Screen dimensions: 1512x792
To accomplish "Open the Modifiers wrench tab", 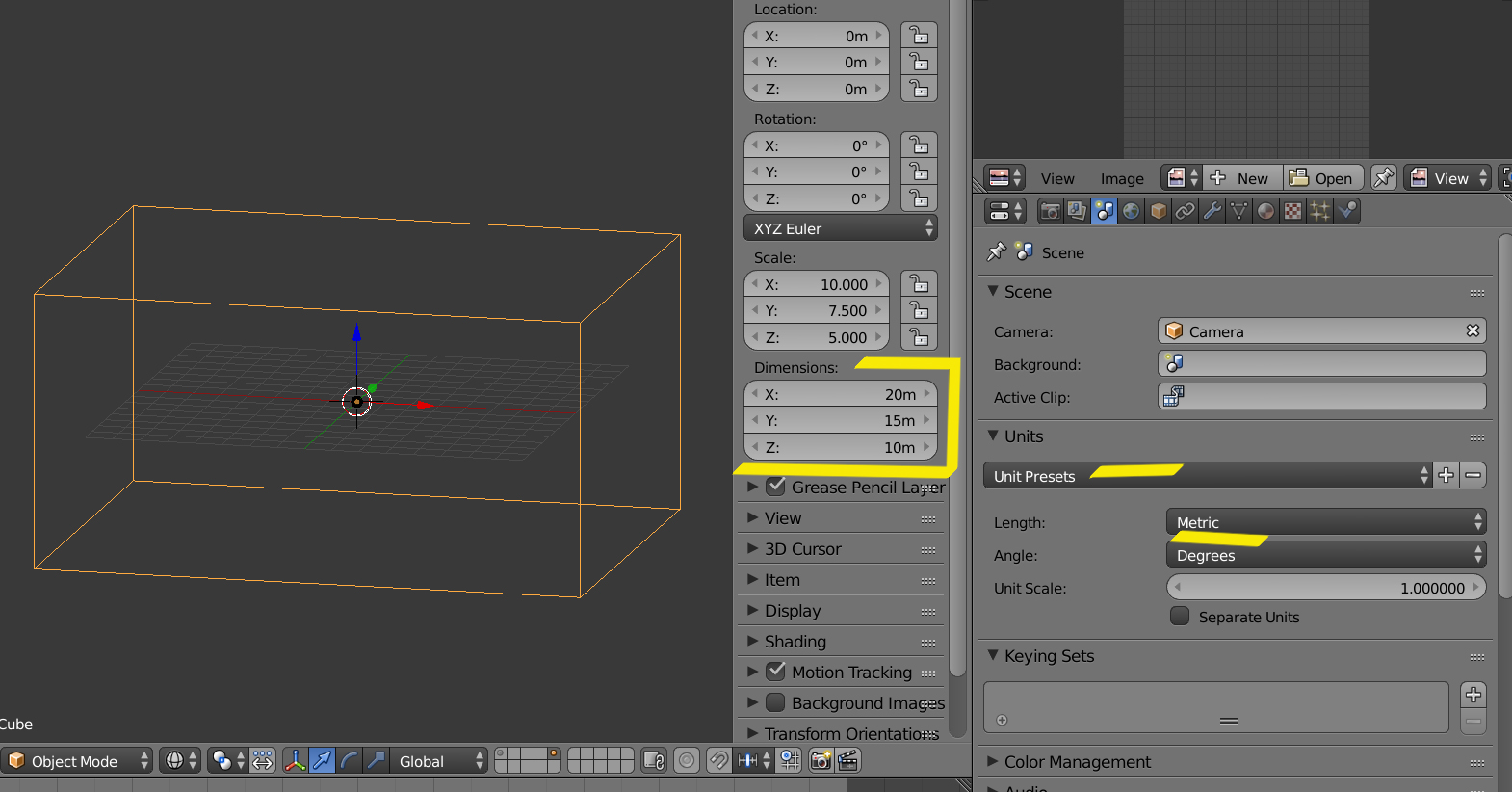I will pos(1212,211).
